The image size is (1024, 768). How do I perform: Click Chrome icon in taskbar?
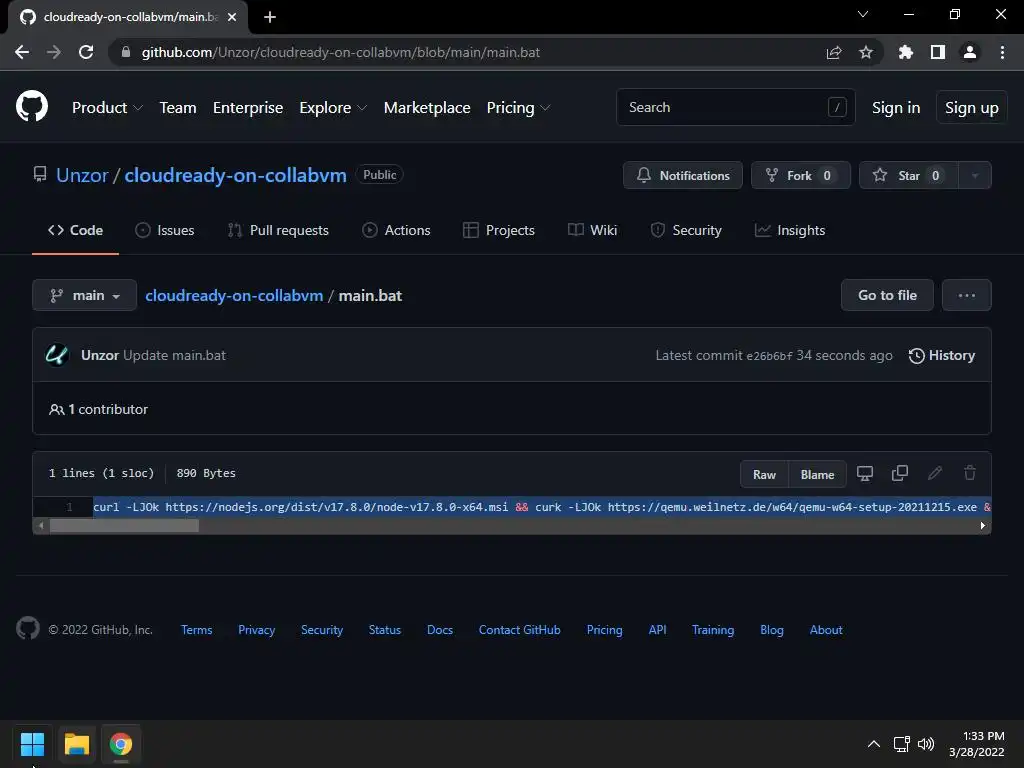pyautogui.click(x=121, y=744)
